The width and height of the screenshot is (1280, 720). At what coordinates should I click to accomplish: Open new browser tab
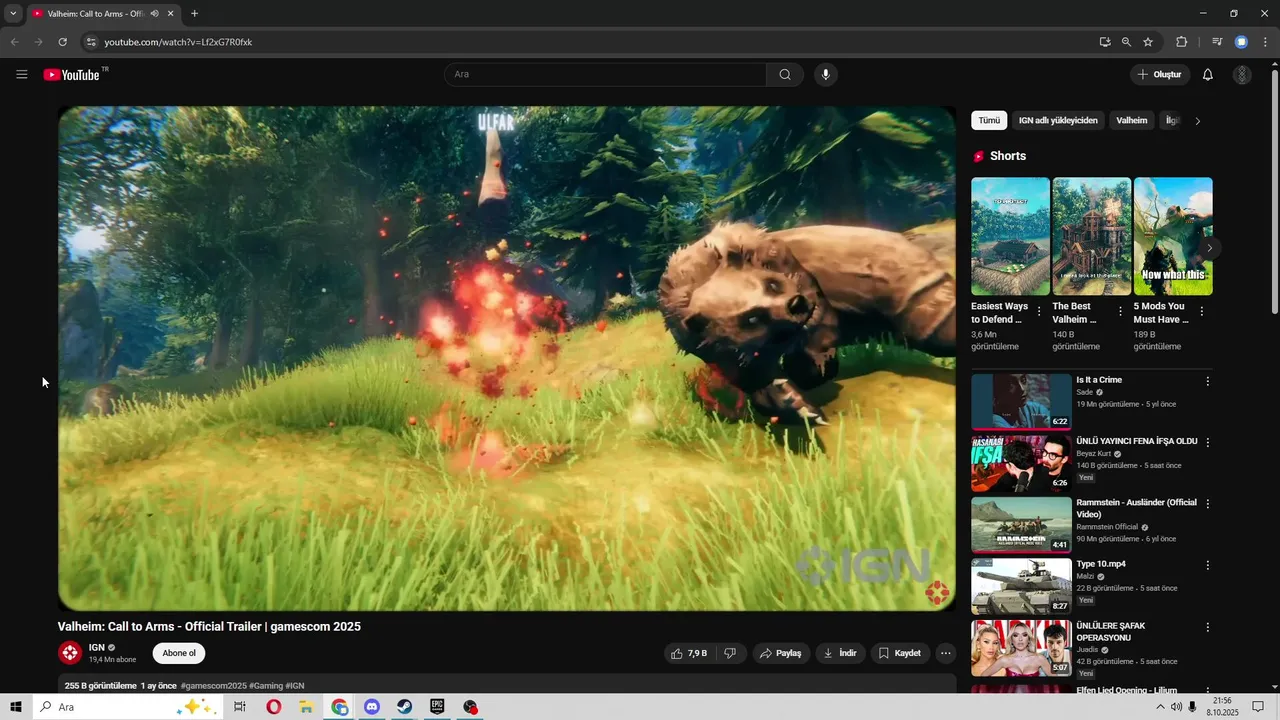coord(194,13)
